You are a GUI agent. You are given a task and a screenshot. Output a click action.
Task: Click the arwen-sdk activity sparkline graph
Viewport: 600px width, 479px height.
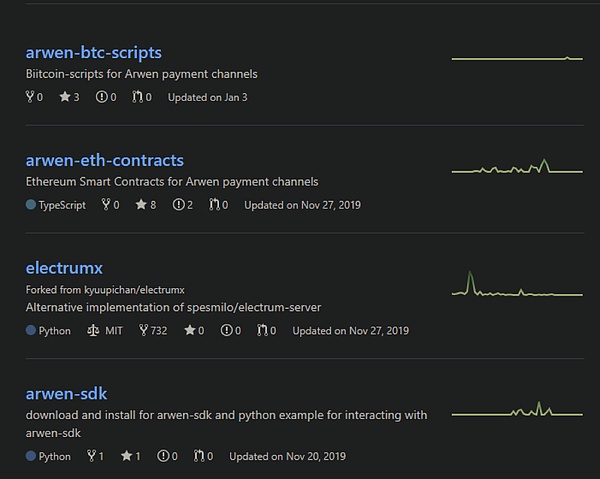point(516,410)
